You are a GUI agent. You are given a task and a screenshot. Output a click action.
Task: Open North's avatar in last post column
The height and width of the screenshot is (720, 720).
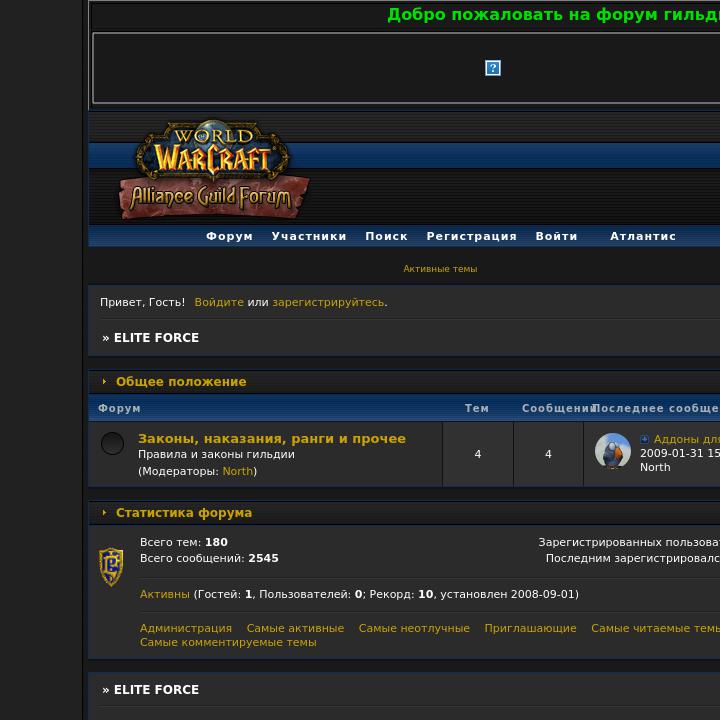coord(613,450)
